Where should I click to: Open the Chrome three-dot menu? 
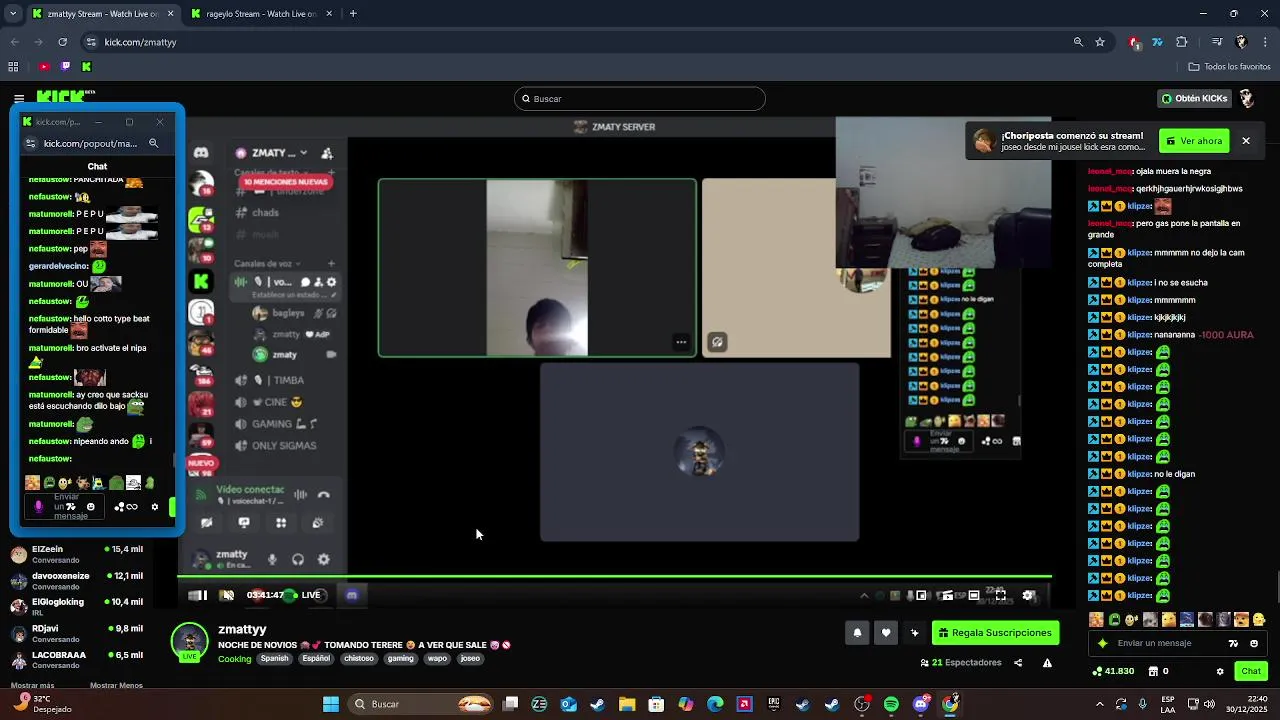click(1266, 42)
